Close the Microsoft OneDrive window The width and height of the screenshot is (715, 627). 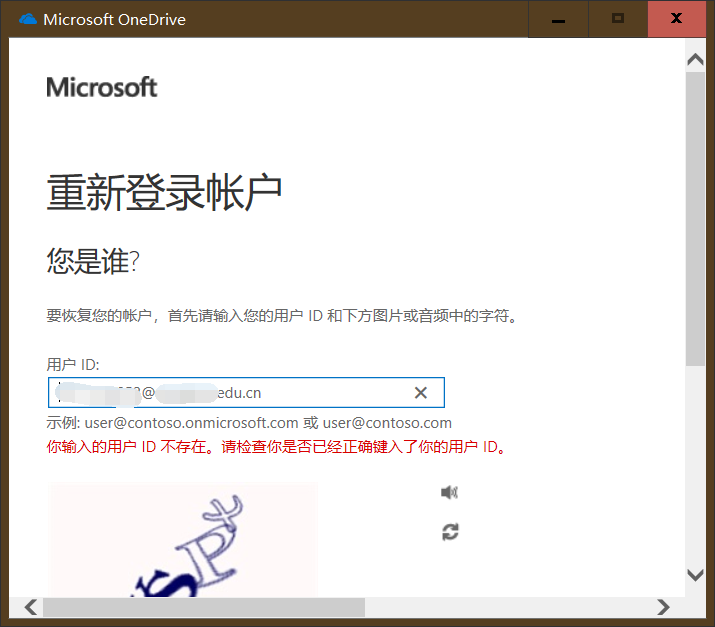tap(677, 19)
